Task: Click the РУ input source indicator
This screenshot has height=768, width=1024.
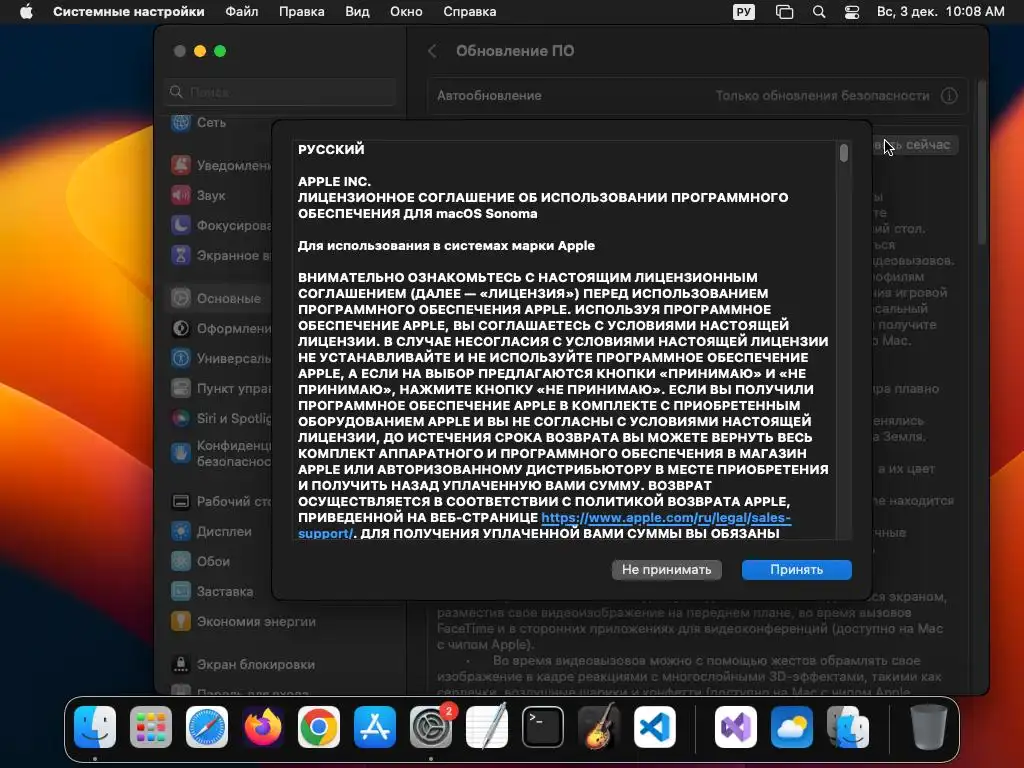Action: (x=744, y=12)
